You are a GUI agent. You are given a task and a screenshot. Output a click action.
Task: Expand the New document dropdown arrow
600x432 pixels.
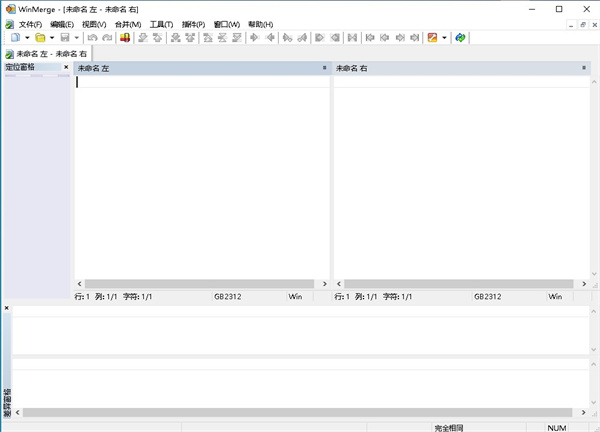pyautogui.click(x=26, y=38)
